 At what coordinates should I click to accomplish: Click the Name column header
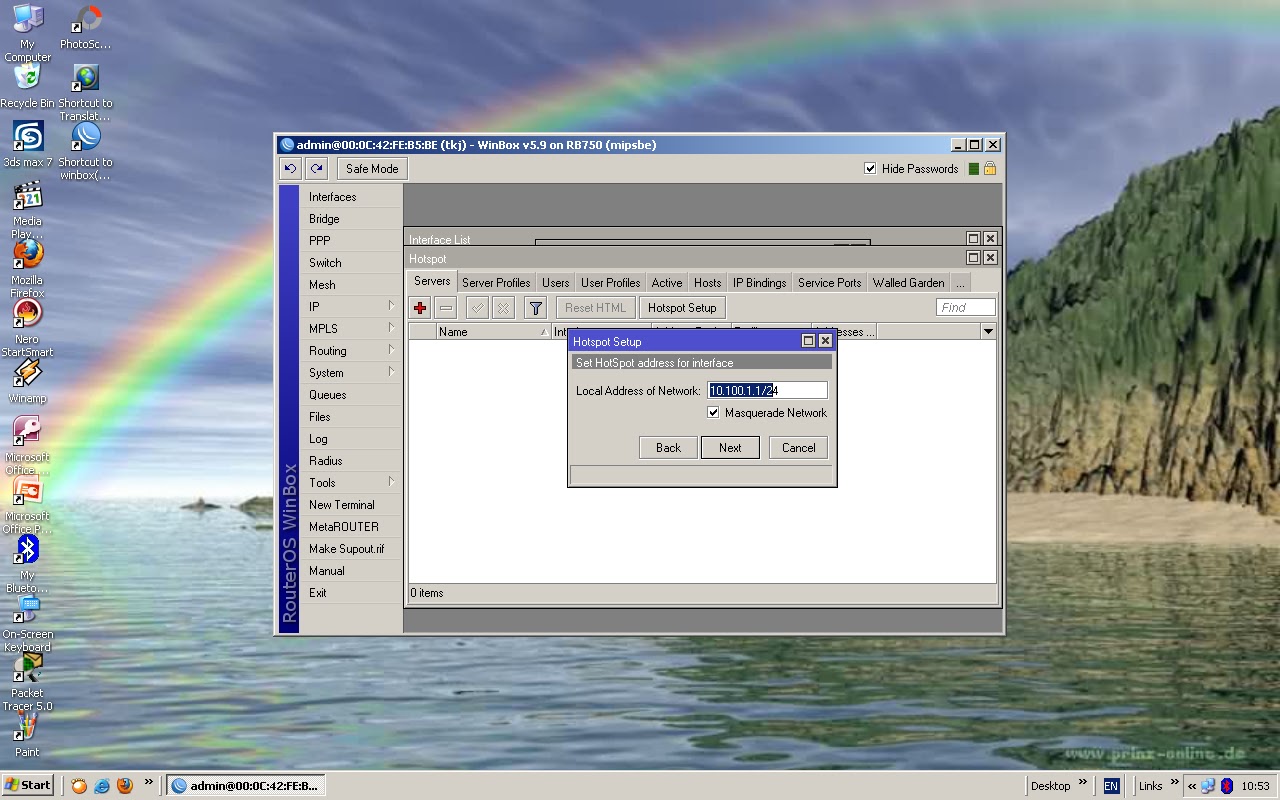click(x=493, y=332)
